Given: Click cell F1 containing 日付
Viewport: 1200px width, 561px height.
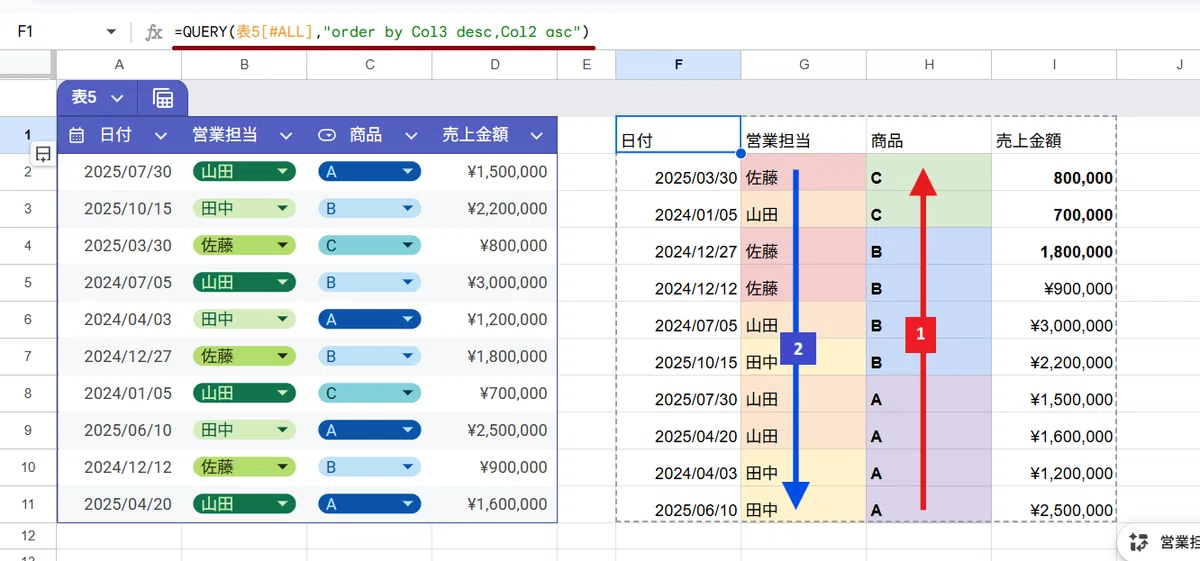Looking at the screenshot, I should coord(678,135).
